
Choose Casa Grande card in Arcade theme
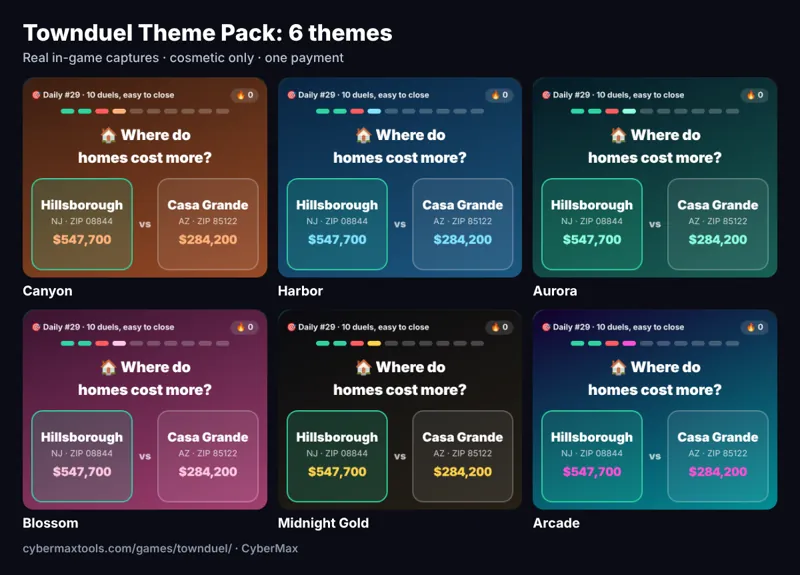[718, 456]
